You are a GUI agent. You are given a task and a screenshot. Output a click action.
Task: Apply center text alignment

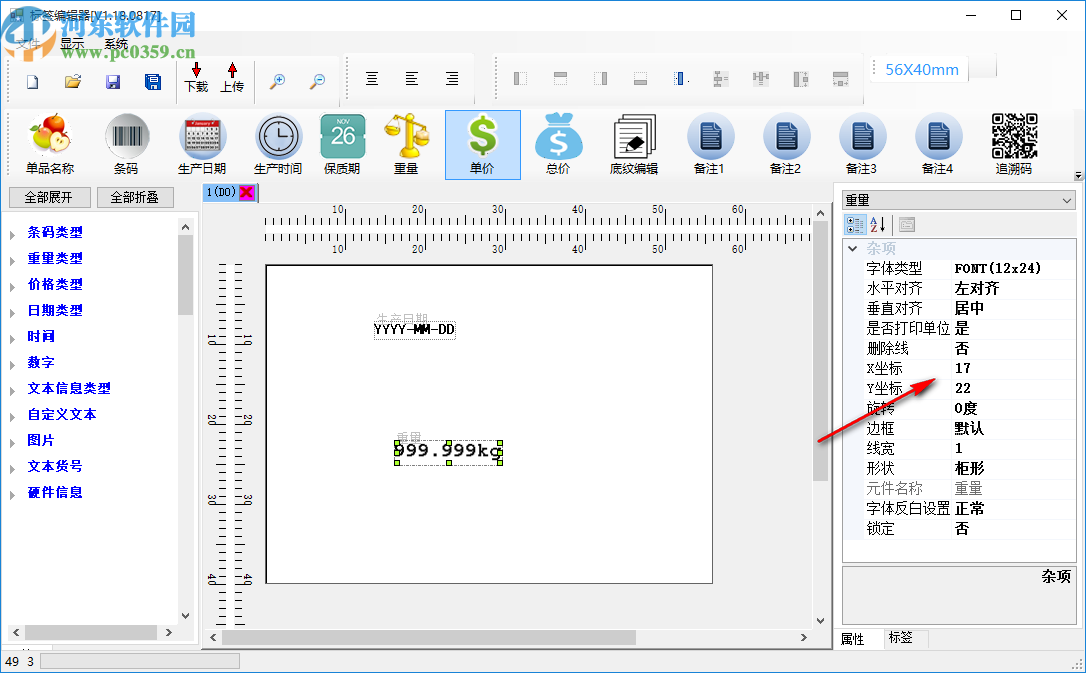tap(372, 79)
